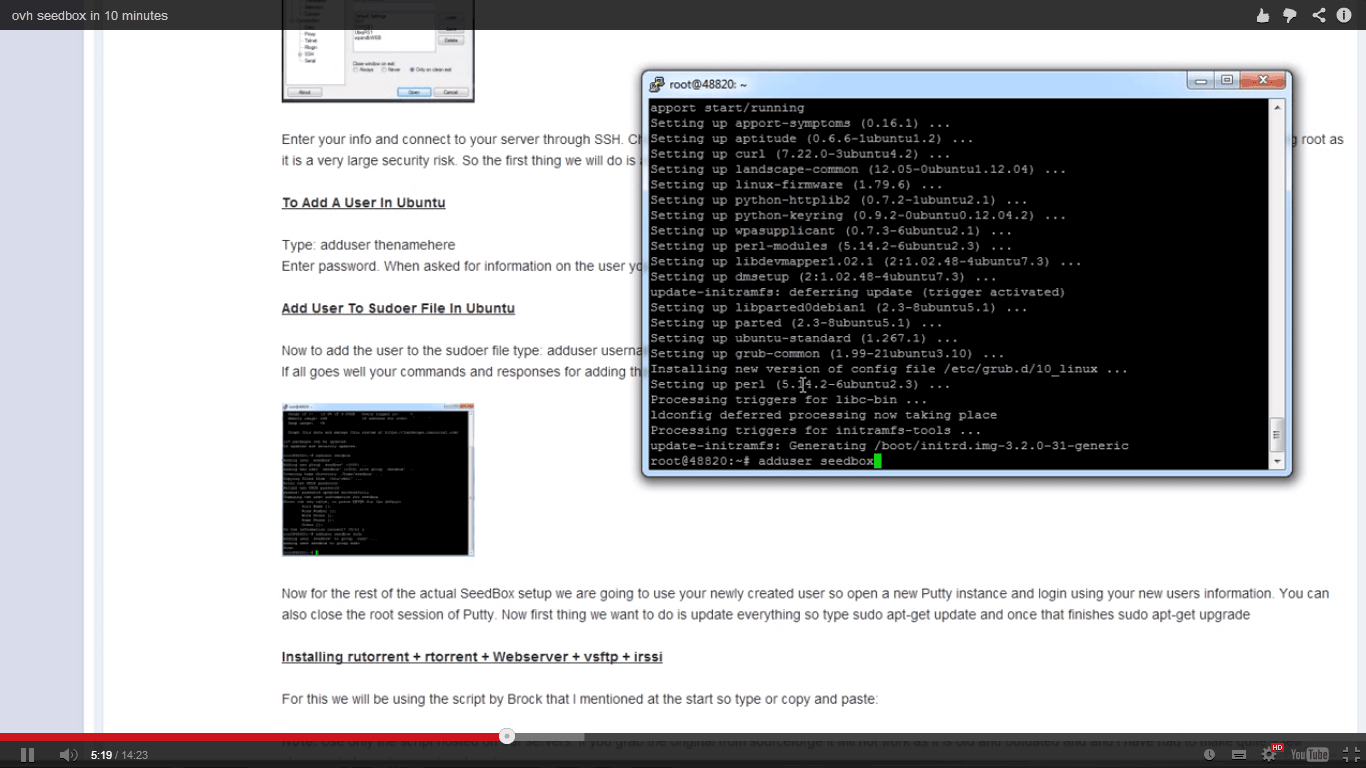Click the YouTube logo in the player bar

(x=1309, y=755)
